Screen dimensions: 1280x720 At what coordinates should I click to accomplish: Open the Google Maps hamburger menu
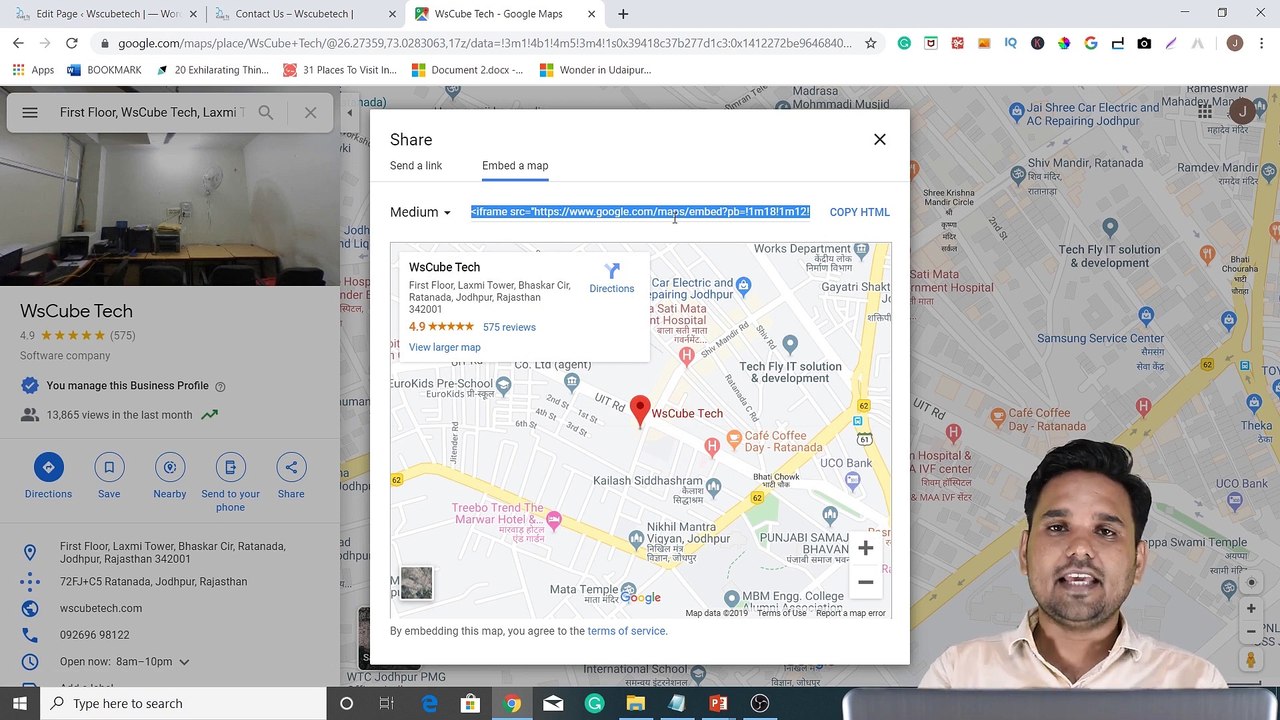point(30,112)
